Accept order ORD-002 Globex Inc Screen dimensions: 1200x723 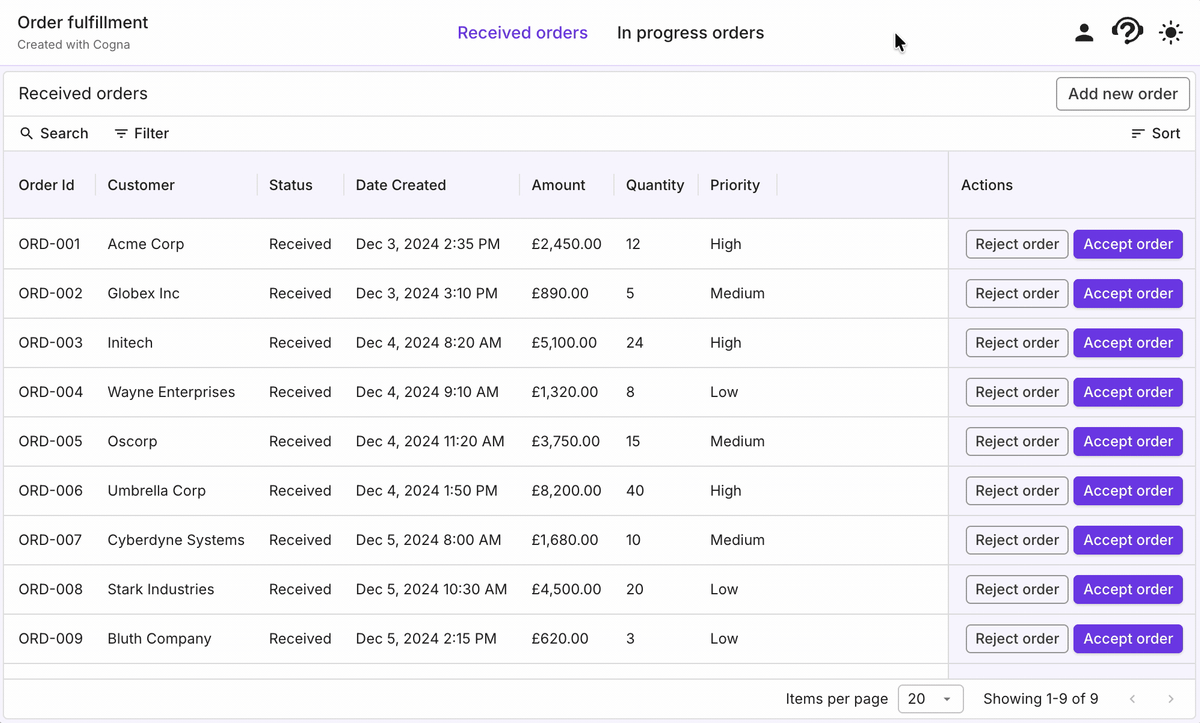pos(1128,293)
